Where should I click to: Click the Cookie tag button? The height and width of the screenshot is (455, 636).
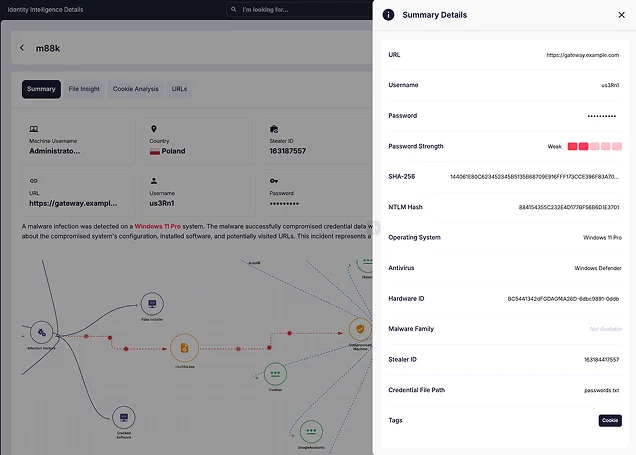[610, 421]
